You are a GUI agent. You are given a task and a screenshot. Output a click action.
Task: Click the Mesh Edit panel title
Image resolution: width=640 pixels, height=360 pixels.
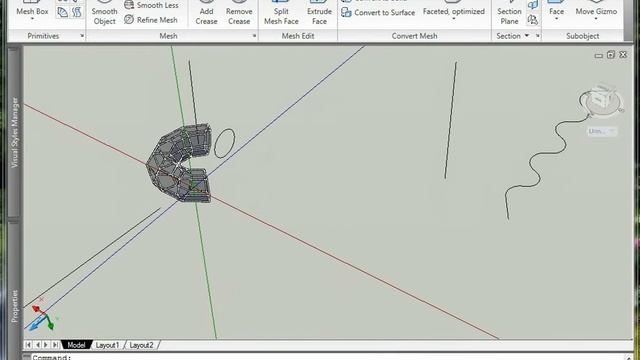click(x=298, y=36)
